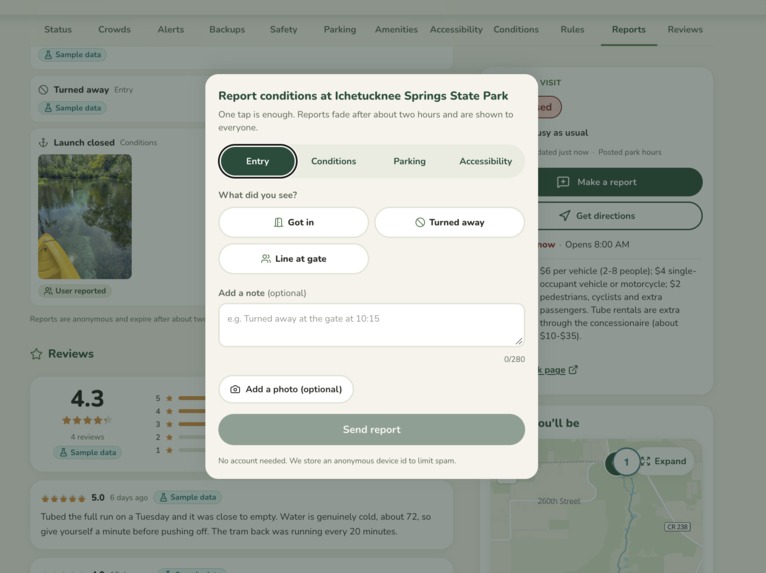Click the '6 days ago' review timestamp
The image size is (766, 573).
(x=128, y=498)
